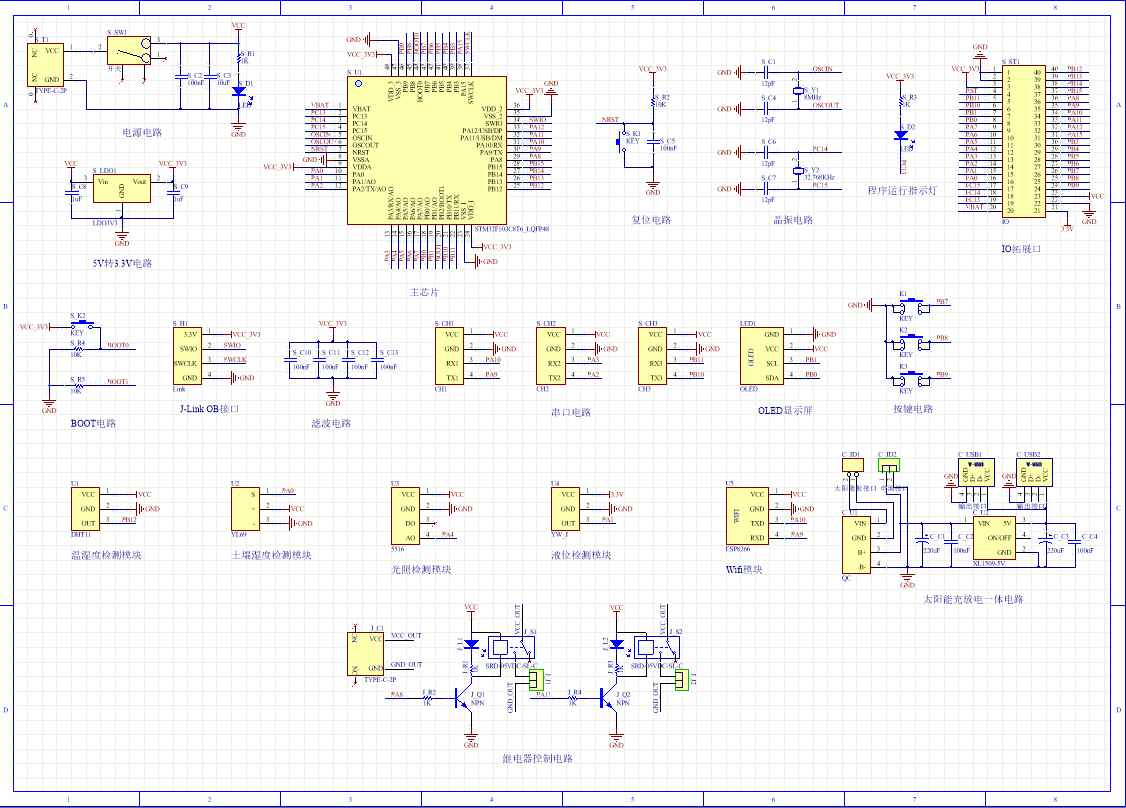Select the J_S2 relay symbol
The width and height of the screenshot is (1126, 808).
(656, 647)
